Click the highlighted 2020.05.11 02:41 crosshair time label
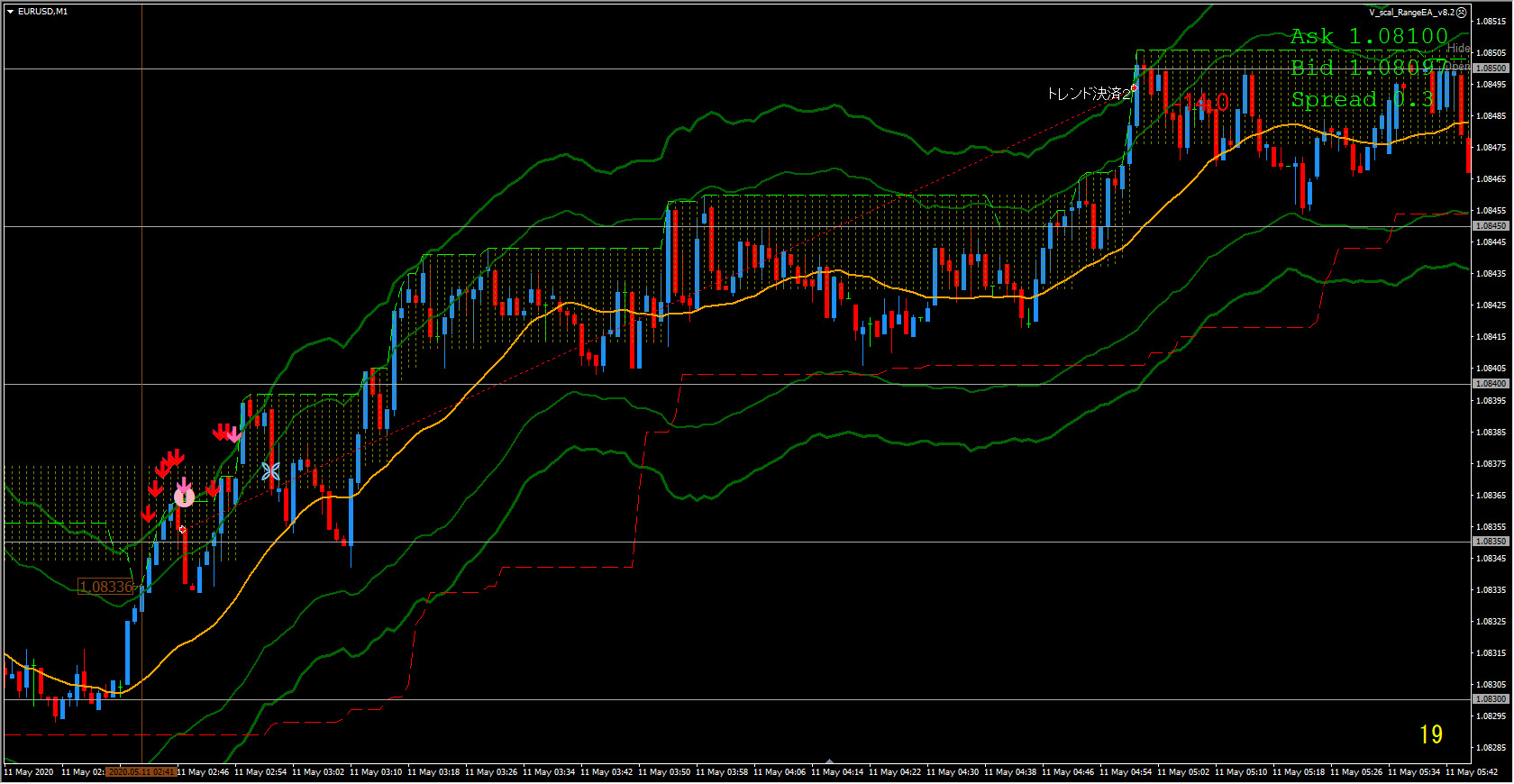The image size is (1514, 784). coord(141,772)
